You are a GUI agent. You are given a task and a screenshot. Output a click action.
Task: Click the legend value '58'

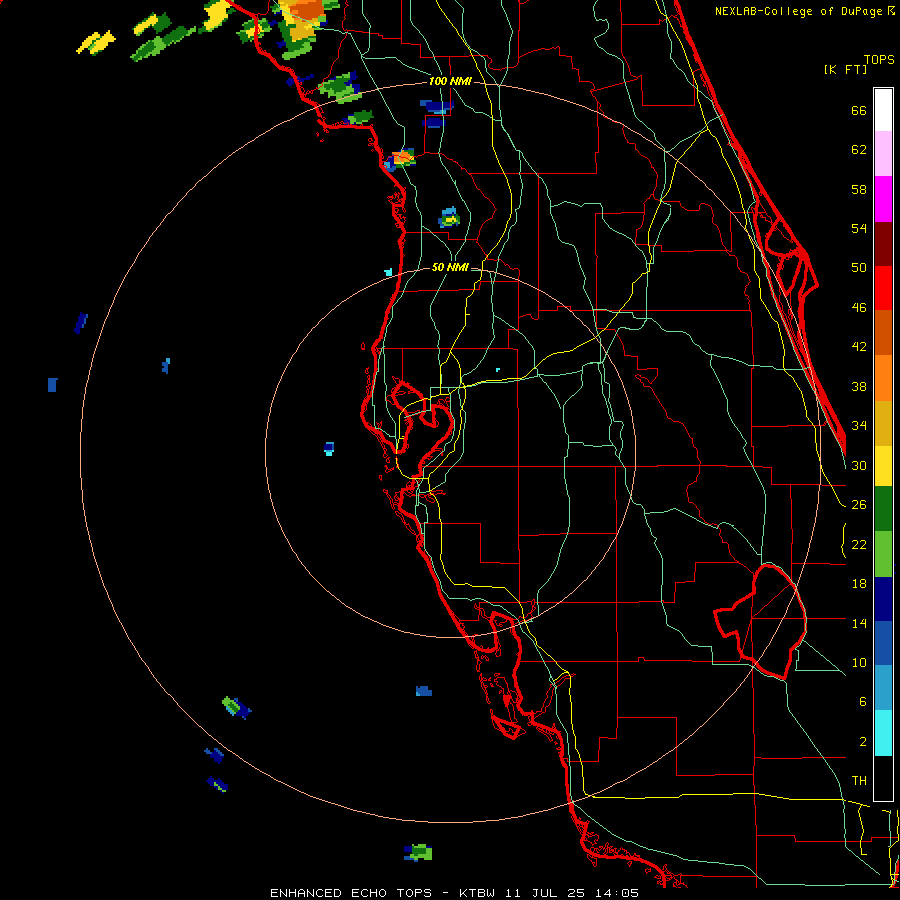[859, 189]
